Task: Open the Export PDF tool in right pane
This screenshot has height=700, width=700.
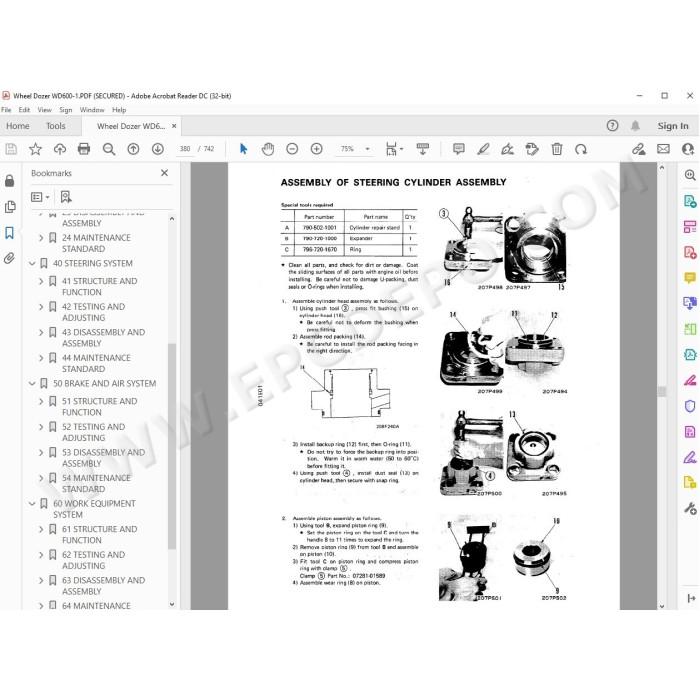Action: tap(690, 201)
